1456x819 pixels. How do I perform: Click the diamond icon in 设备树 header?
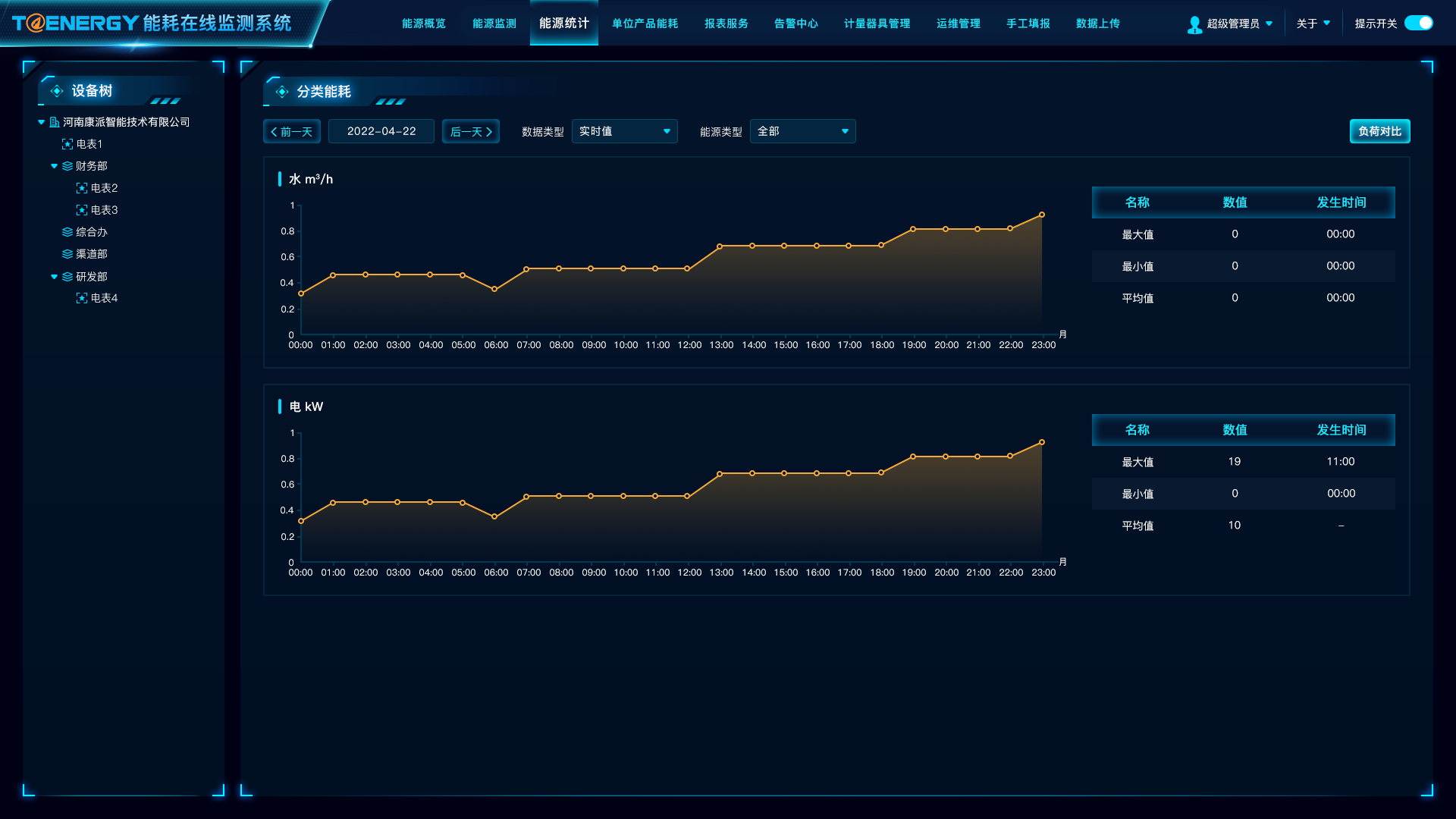(x=57, y=91)
